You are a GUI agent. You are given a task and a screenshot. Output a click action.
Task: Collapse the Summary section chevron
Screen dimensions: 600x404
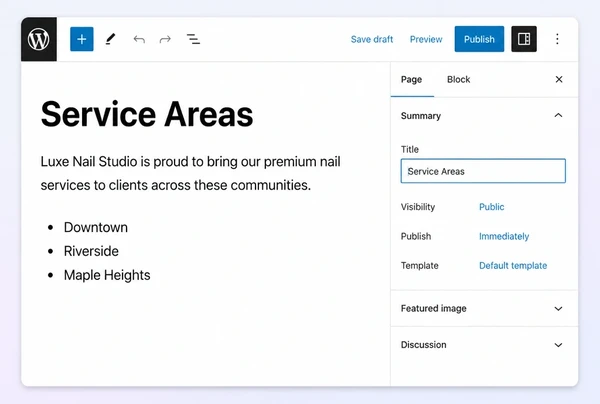558,115
